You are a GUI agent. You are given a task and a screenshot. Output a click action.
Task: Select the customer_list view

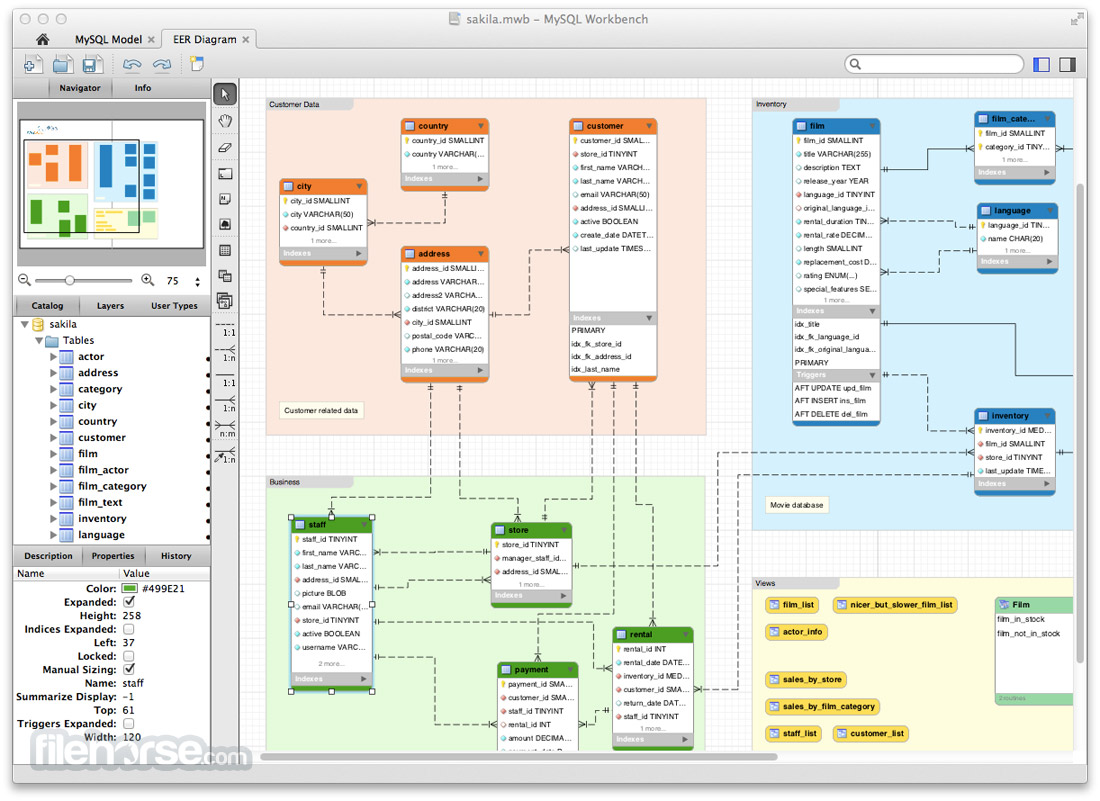pyautogui.click(x=871, y=734)
